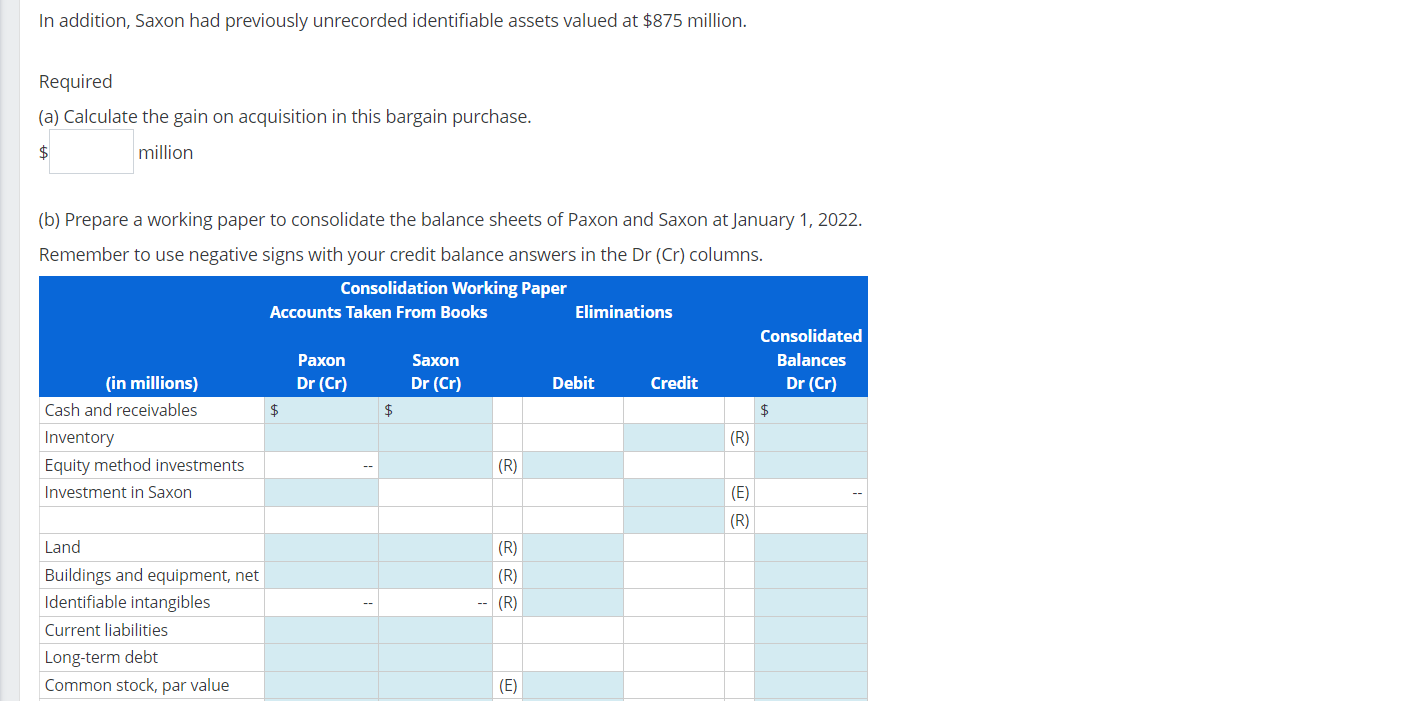Click the blank row's credit (R) elimination cell

click(x=673, y=519)
